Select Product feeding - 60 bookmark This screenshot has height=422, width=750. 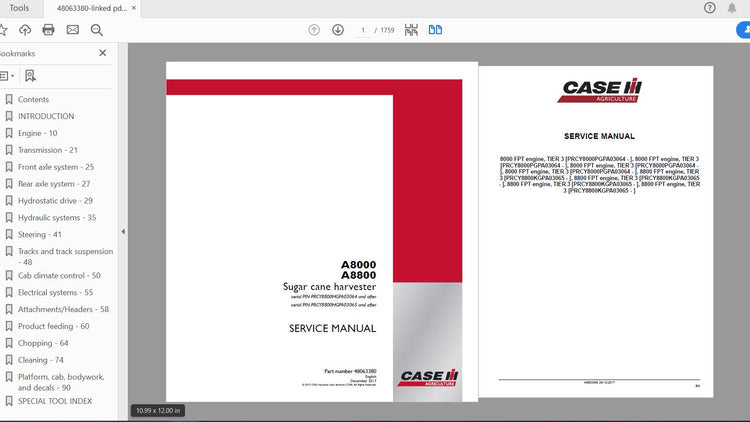click(54, 326)
